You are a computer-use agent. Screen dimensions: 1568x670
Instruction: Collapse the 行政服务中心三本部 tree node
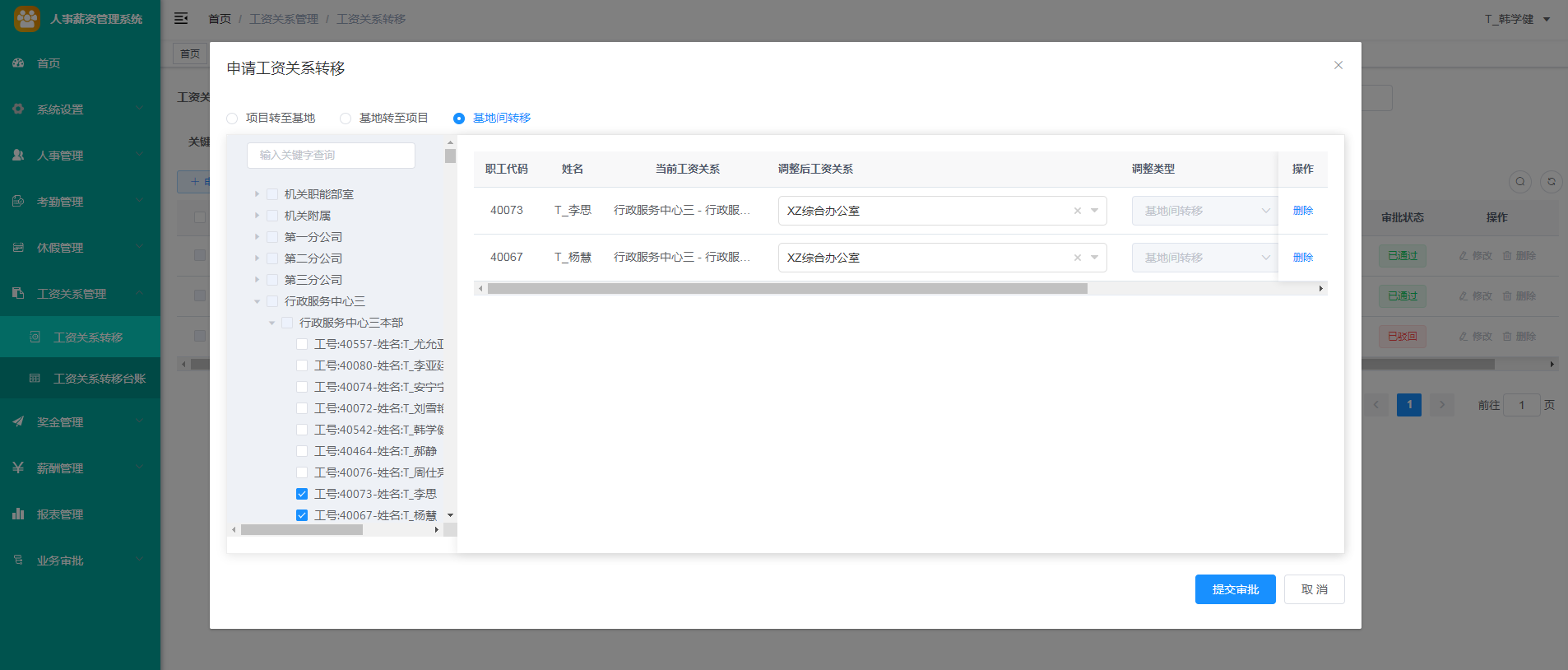271,323
